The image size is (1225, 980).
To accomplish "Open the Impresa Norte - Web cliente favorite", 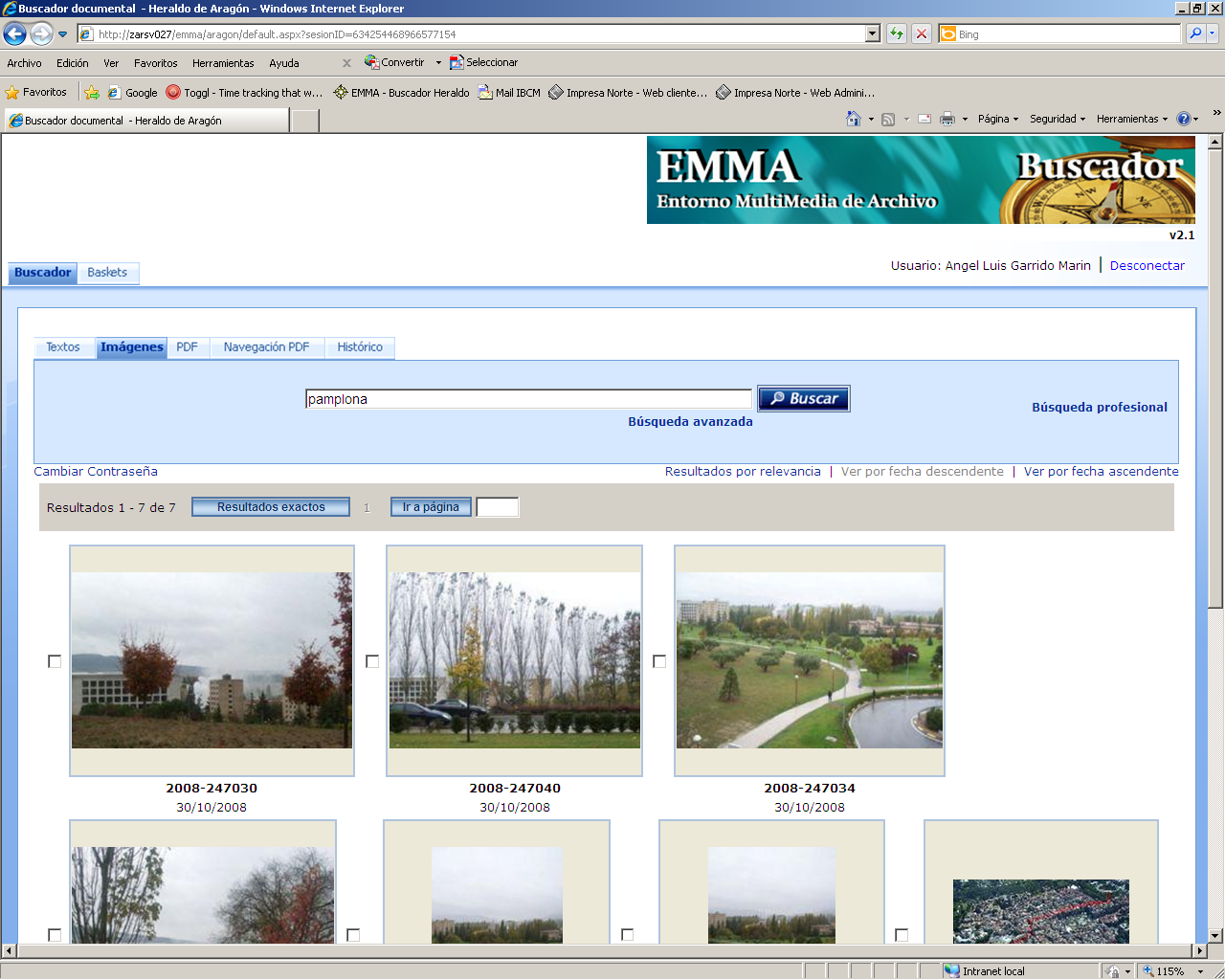I will [x=628, y=93].
